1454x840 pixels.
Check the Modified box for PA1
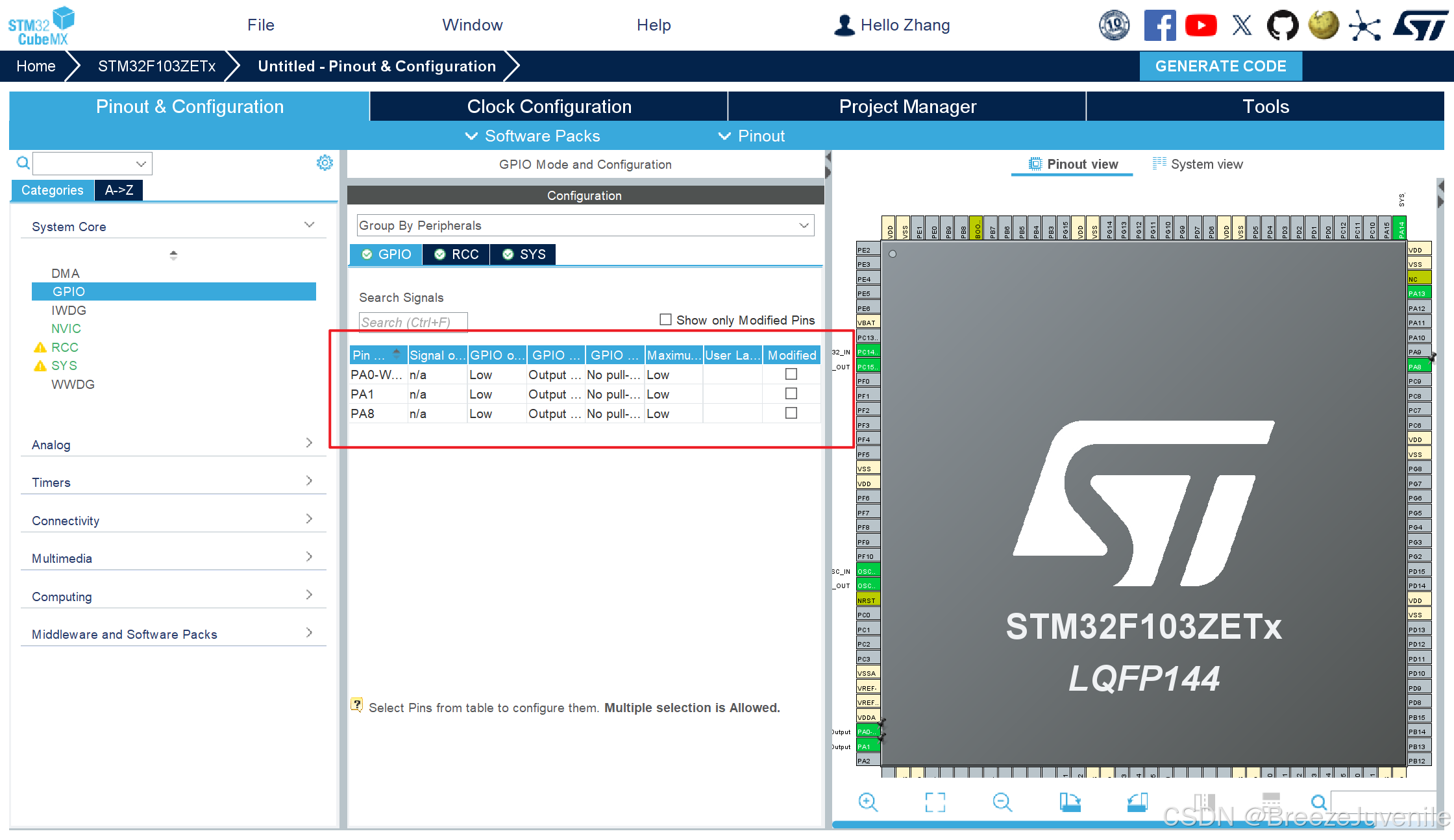coord(791,393)
